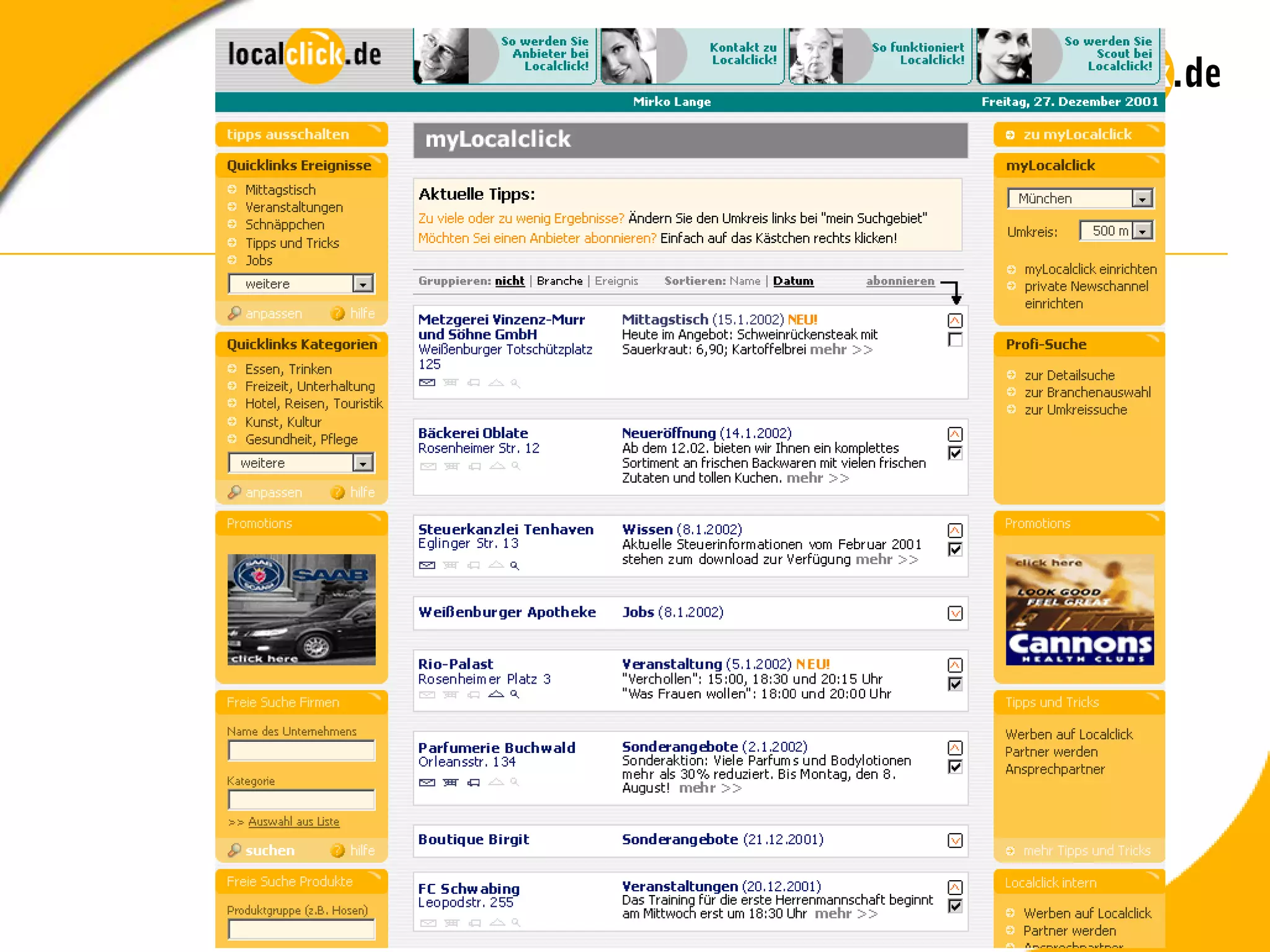The height and width of the screenshot is (952, 1270).
Task: Click the anpassen wrench icon in Quicklinks Ereignisse
Action: [x=234, y=313]
